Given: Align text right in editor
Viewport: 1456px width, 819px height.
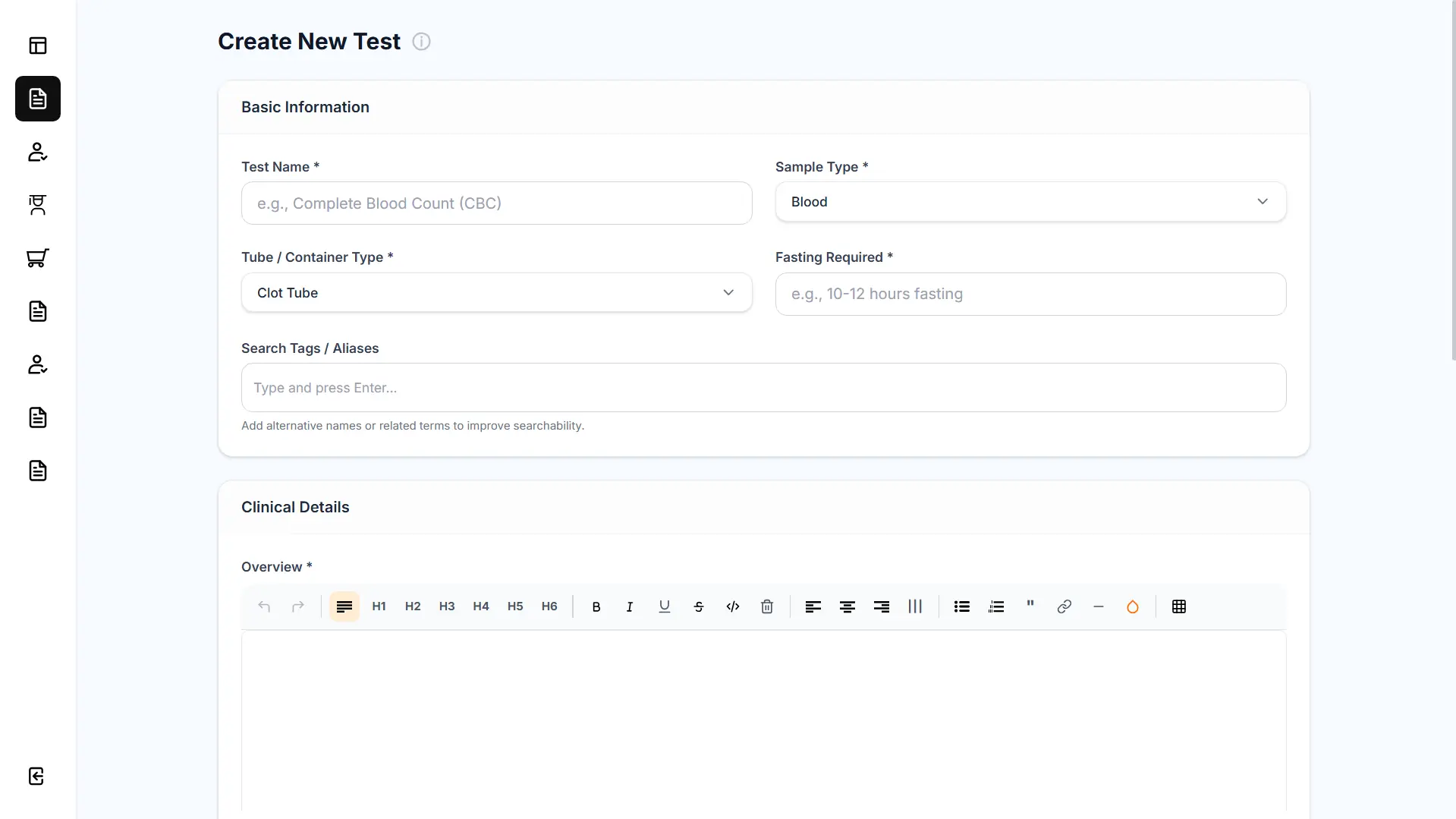Looking at the screenshot, I should coord(882,606).
